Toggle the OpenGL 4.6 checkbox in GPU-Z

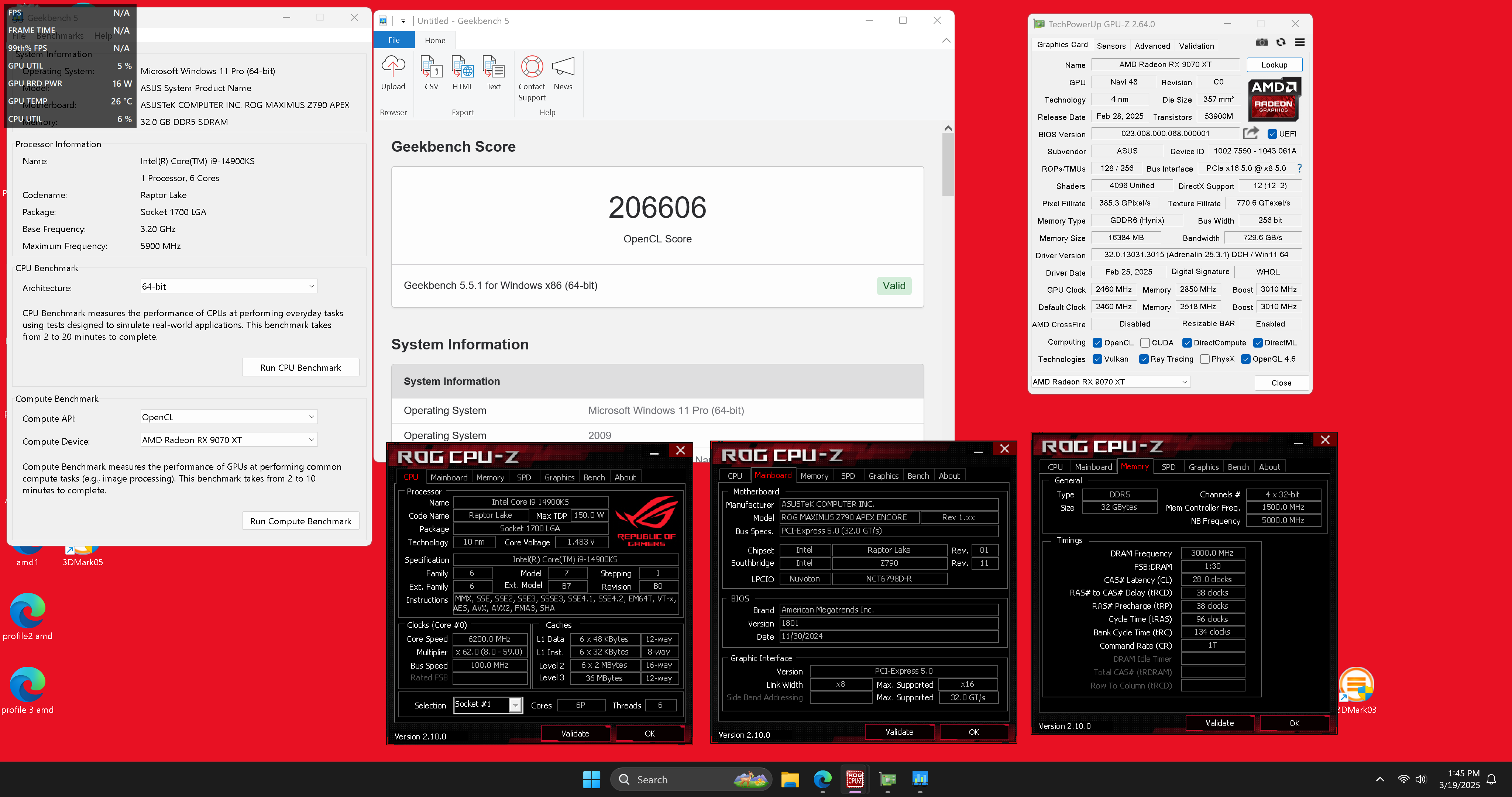1245,359
